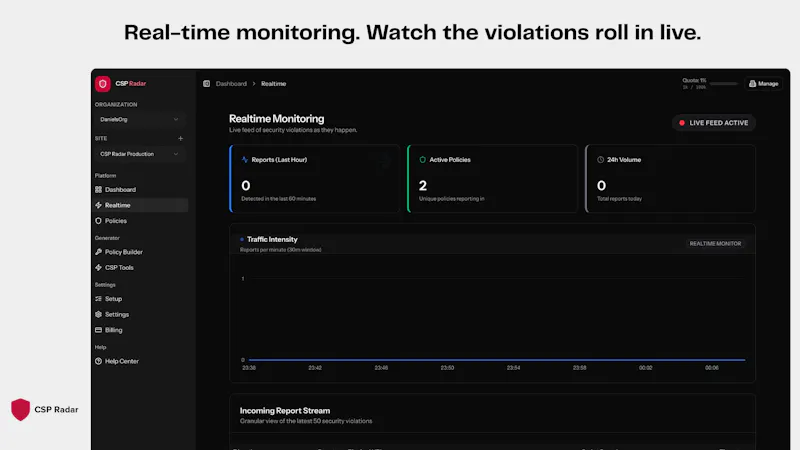The height and width of the screenshot is (450, 800).
Task: Click the shield icon on Active Policies card
Action: point(422,160)
